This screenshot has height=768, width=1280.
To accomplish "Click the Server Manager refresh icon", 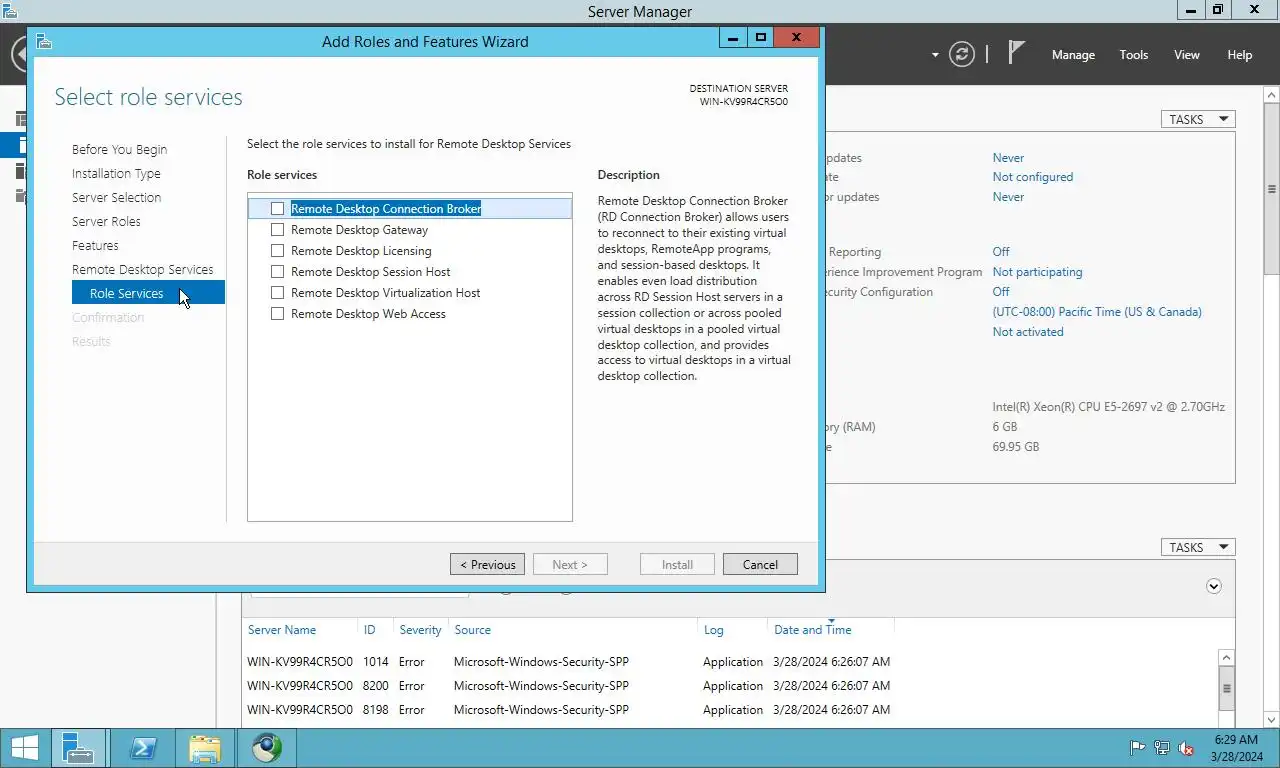I will tap(962, 54).
